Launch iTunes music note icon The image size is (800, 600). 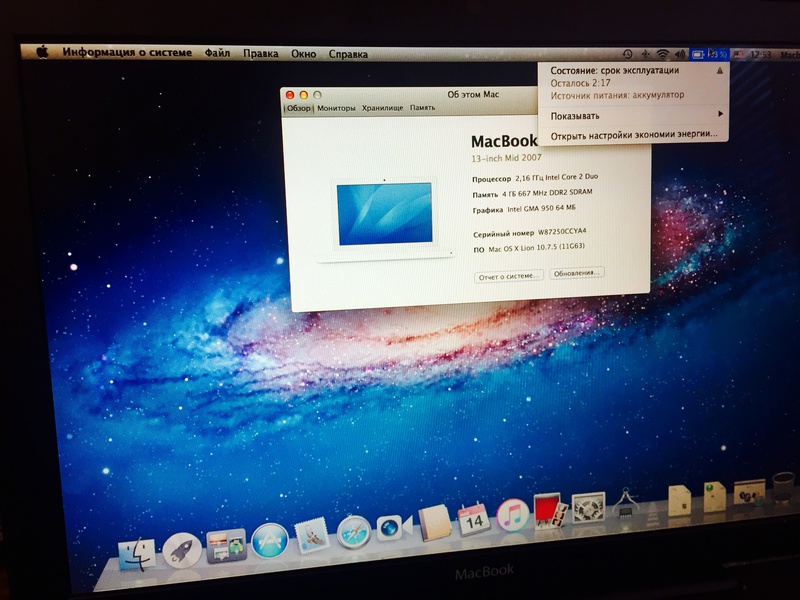click(512, 514)
